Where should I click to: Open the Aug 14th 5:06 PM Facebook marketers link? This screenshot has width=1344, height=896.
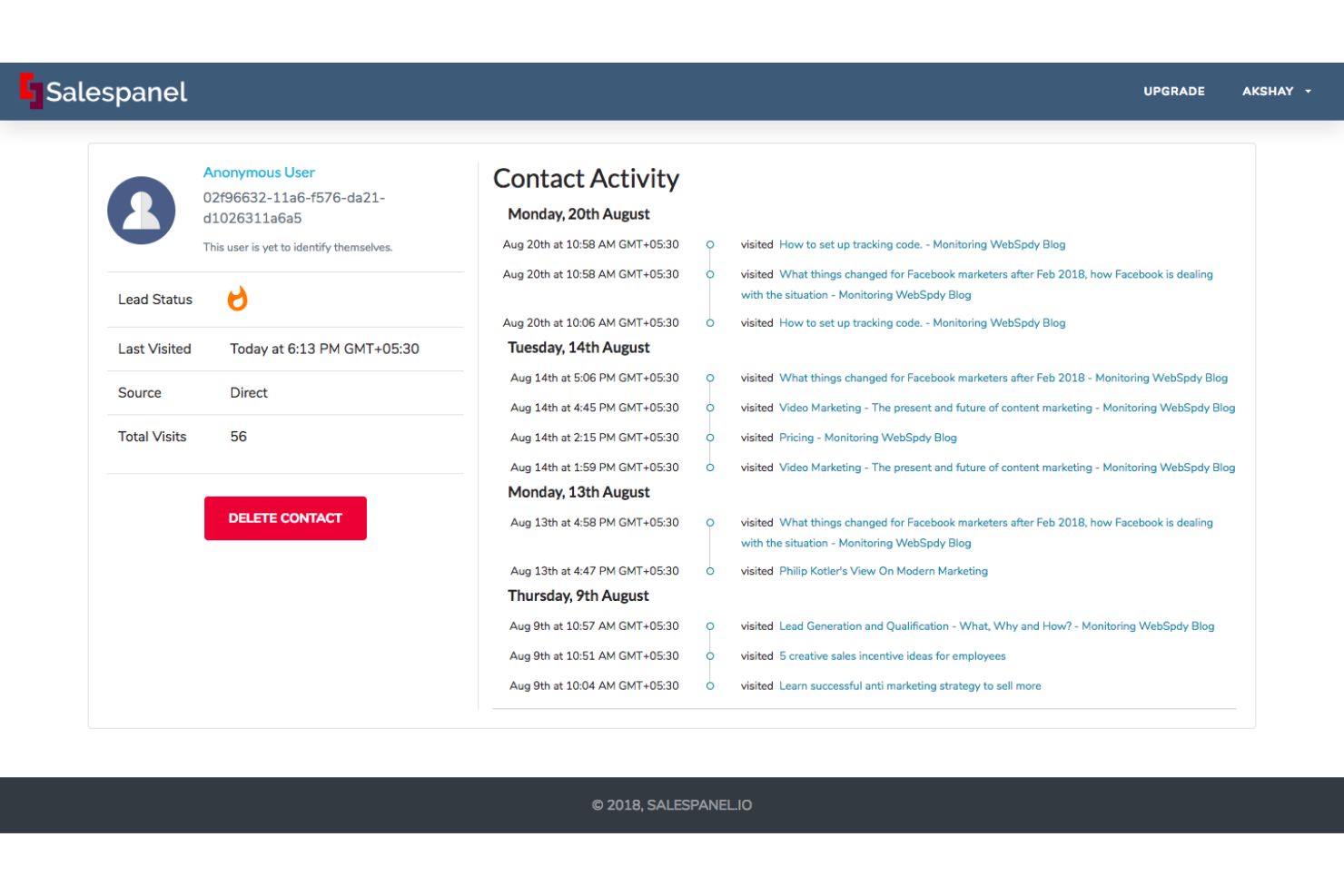pyautogui.click(x=1003, y=378)
